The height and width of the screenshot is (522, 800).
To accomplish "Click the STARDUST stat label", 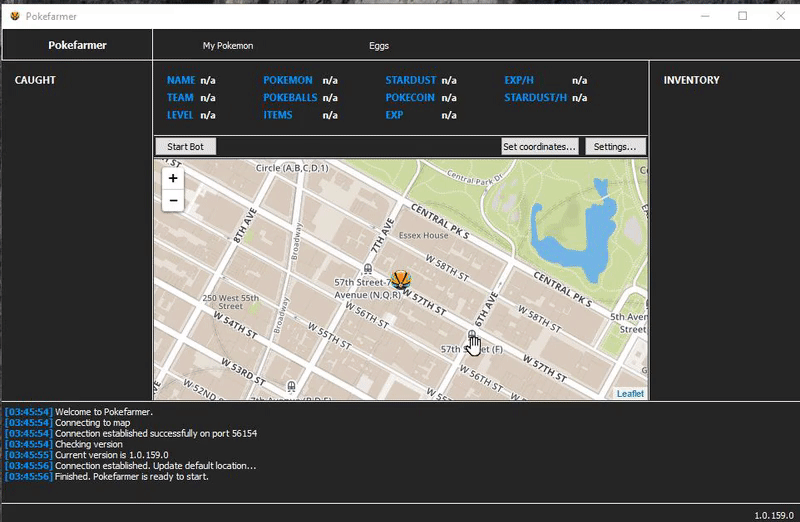I will click(411, 80).
